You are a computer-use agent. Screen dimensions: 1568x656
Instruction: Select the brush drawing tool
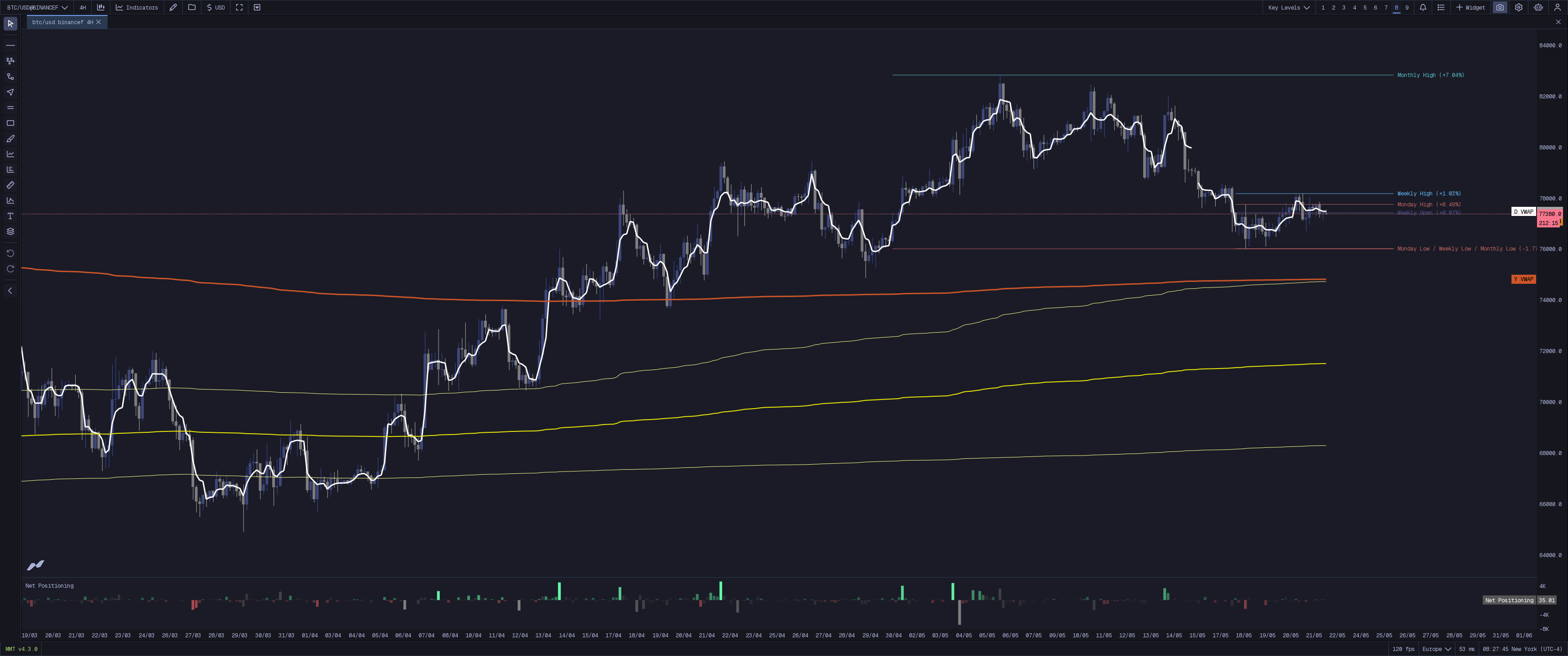[10, 139]
